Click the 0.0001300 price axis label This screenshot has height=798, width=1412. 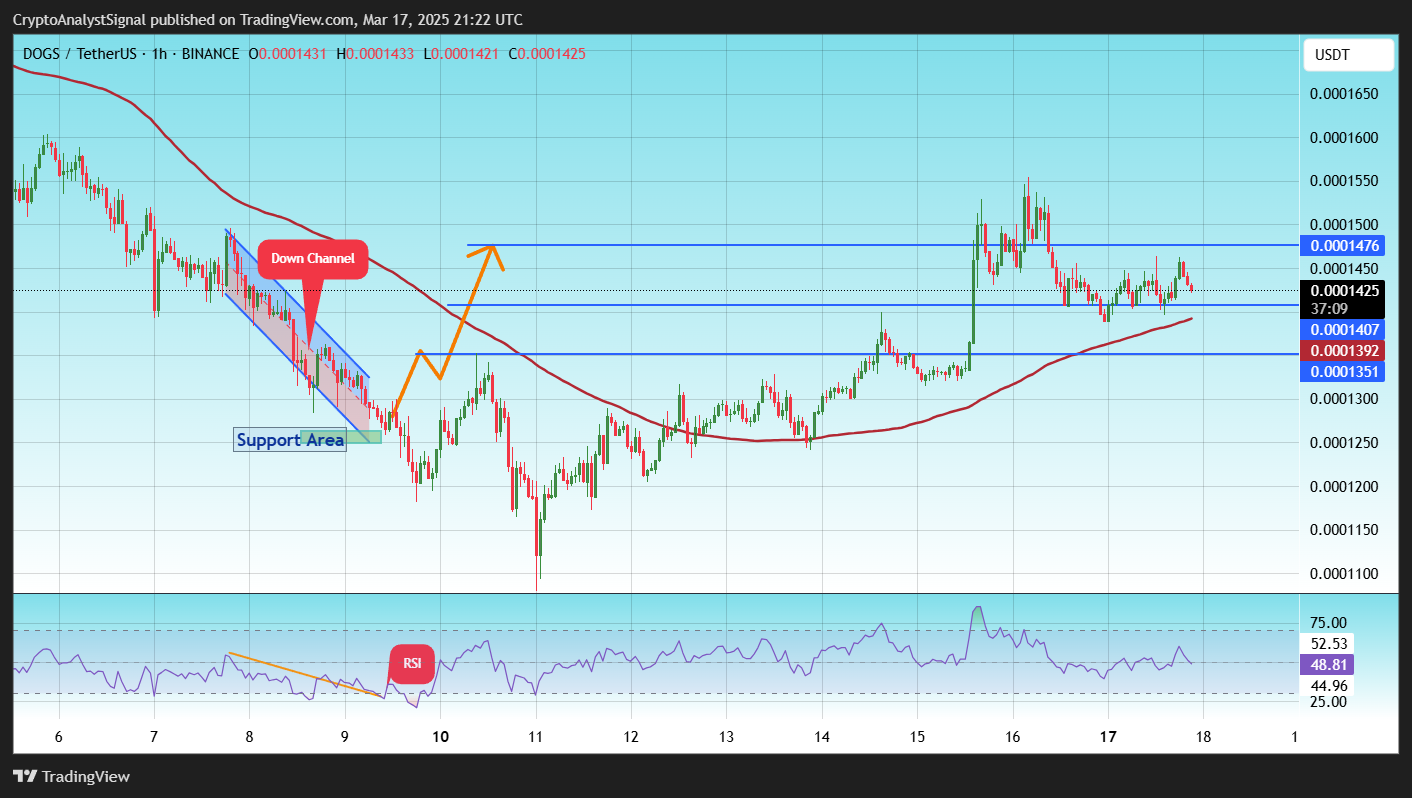[x=1345, y=399]
